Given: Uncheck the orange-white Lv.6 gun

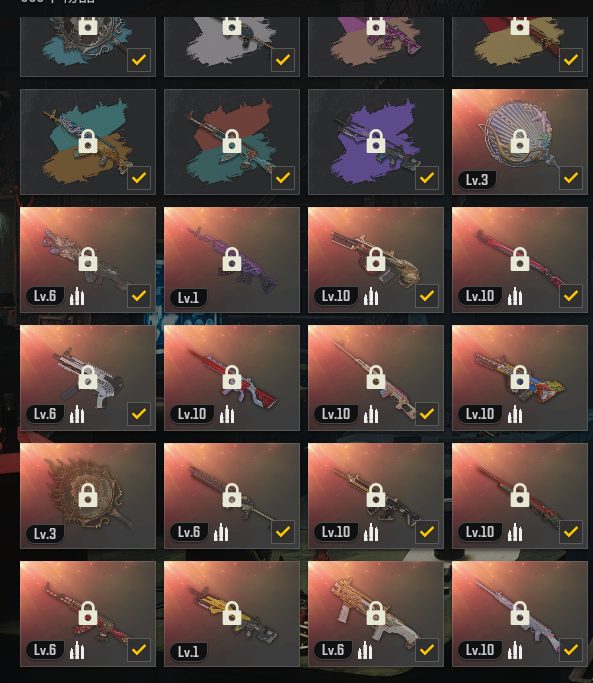Looking at the screenshot, I should coord(427,650).
